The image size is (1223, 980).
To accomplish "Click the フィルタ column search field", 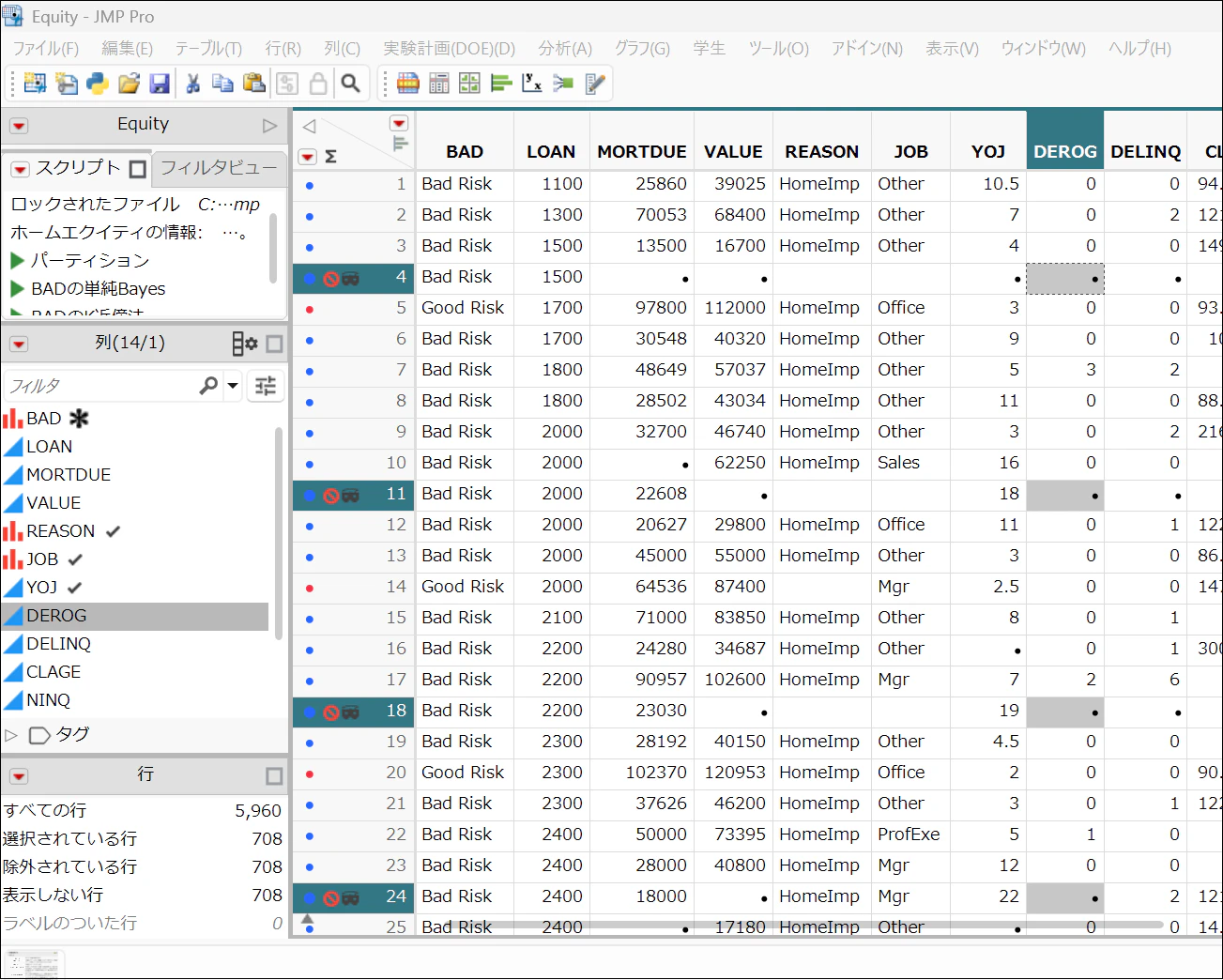I will tap(101, 386).
